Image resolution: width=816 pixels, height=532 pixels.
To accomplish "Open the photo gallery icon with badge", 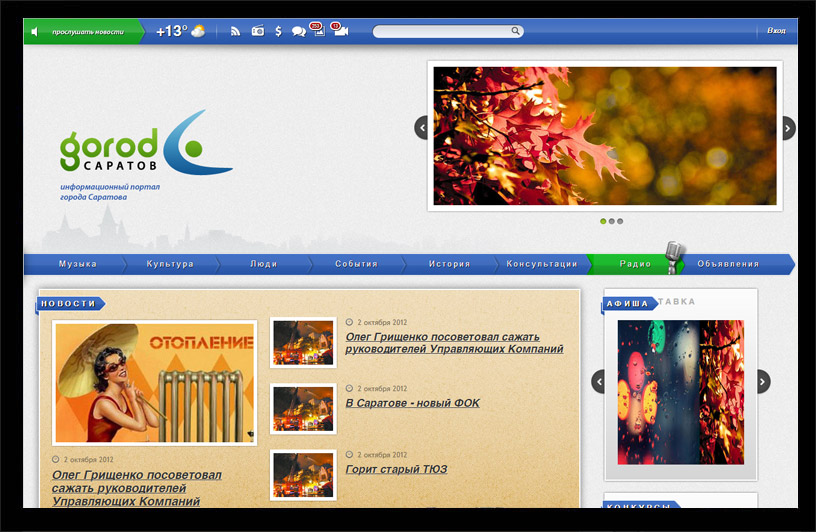I will (x=319, y=31).
